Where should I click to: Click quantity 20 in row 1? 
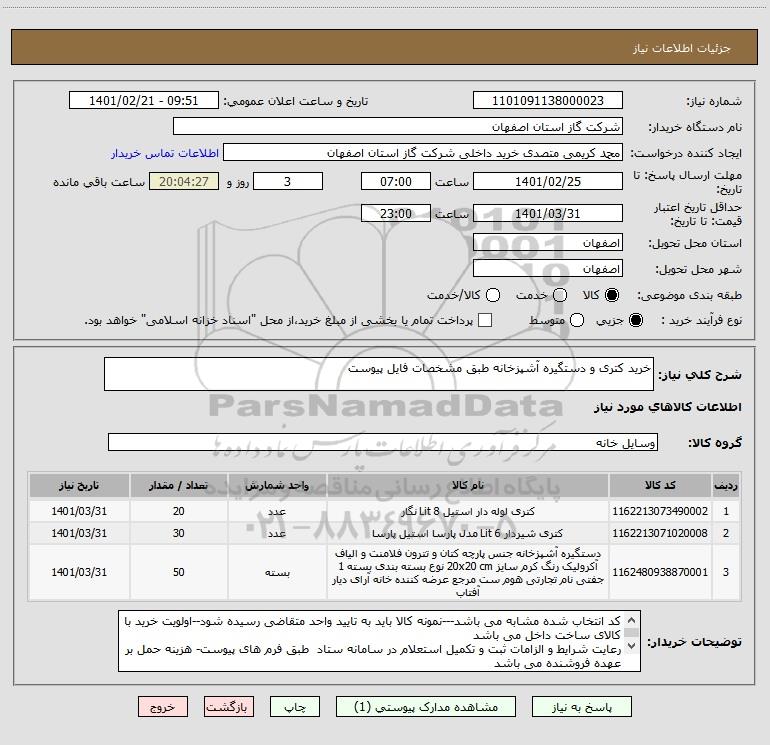178,511
